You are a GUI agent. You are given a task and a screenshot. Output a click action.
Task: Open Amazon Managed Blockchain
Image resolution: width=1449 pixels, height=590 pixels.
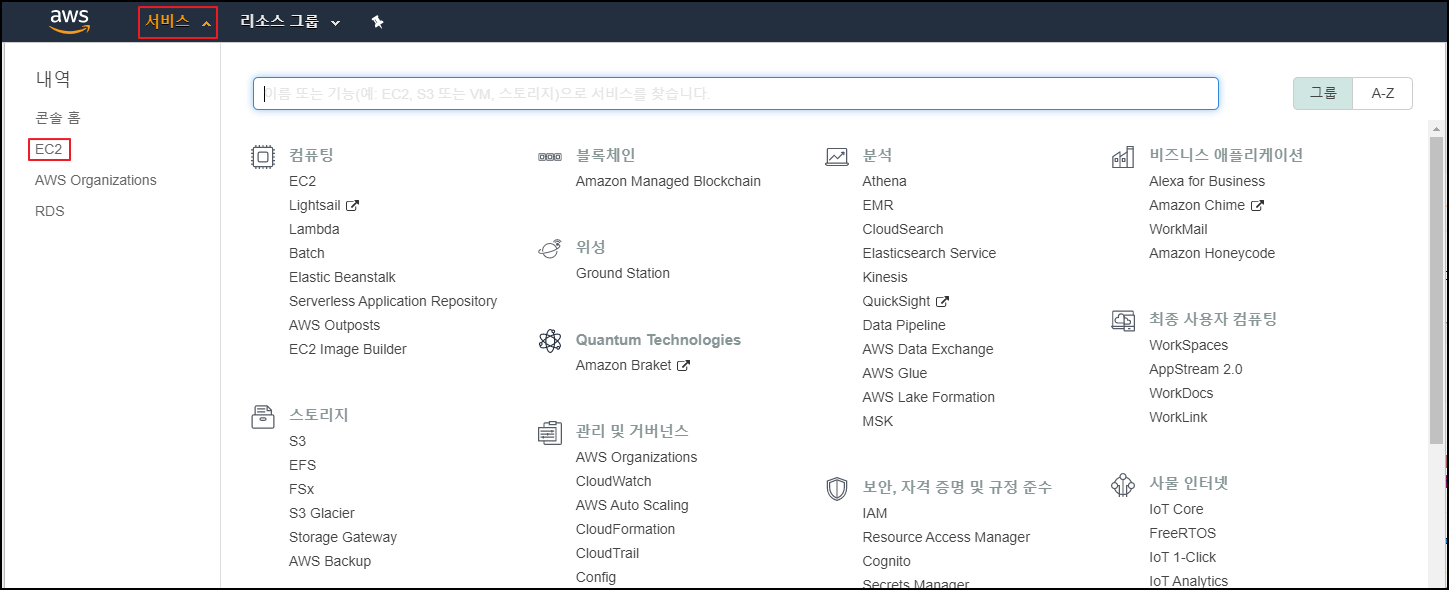668,181
